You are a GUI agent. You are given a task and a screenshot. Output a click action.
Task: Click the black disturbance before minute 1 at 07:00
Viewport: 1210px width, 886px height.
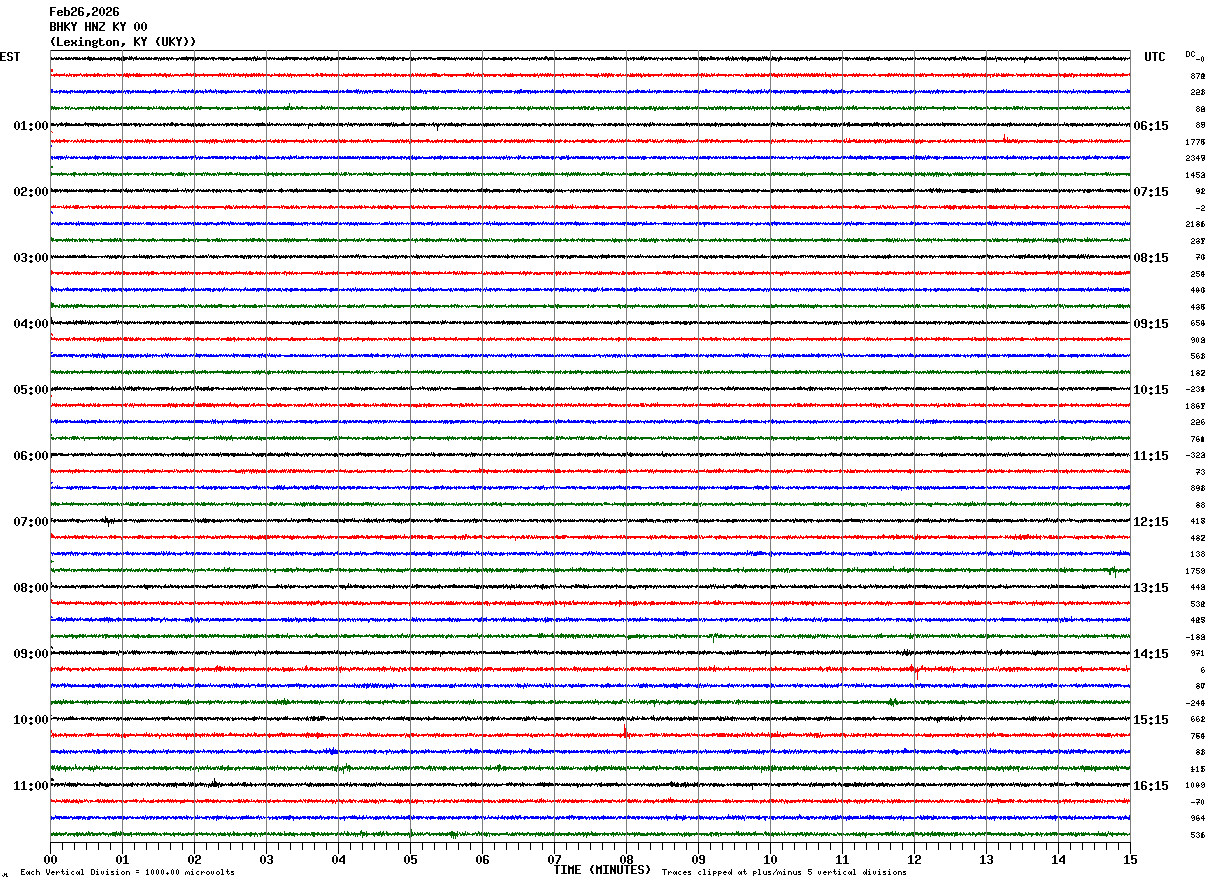[x=107, y=521]
